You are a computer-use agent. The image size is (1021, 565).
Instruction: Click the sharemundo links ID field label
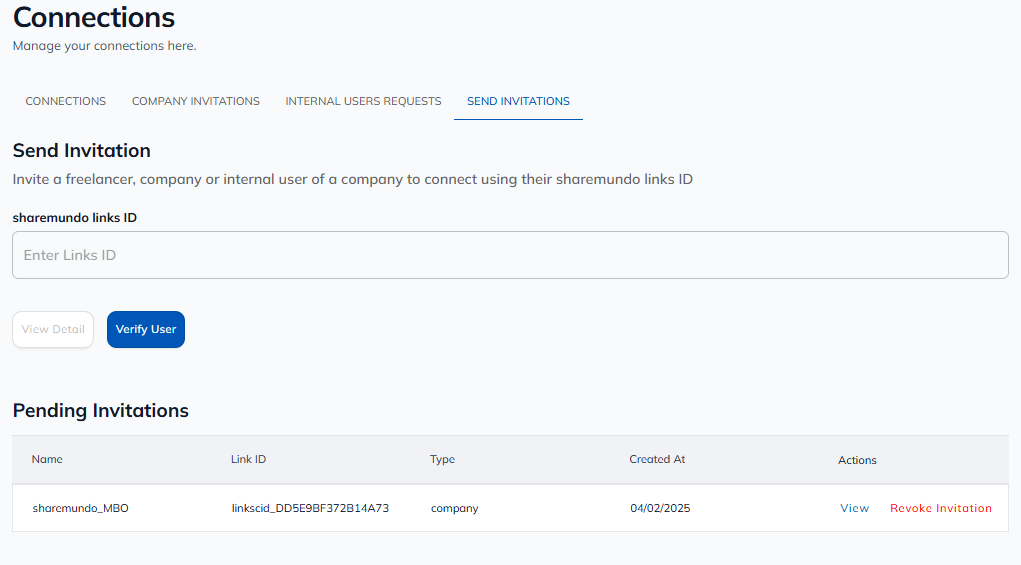[x=74, y=217]
